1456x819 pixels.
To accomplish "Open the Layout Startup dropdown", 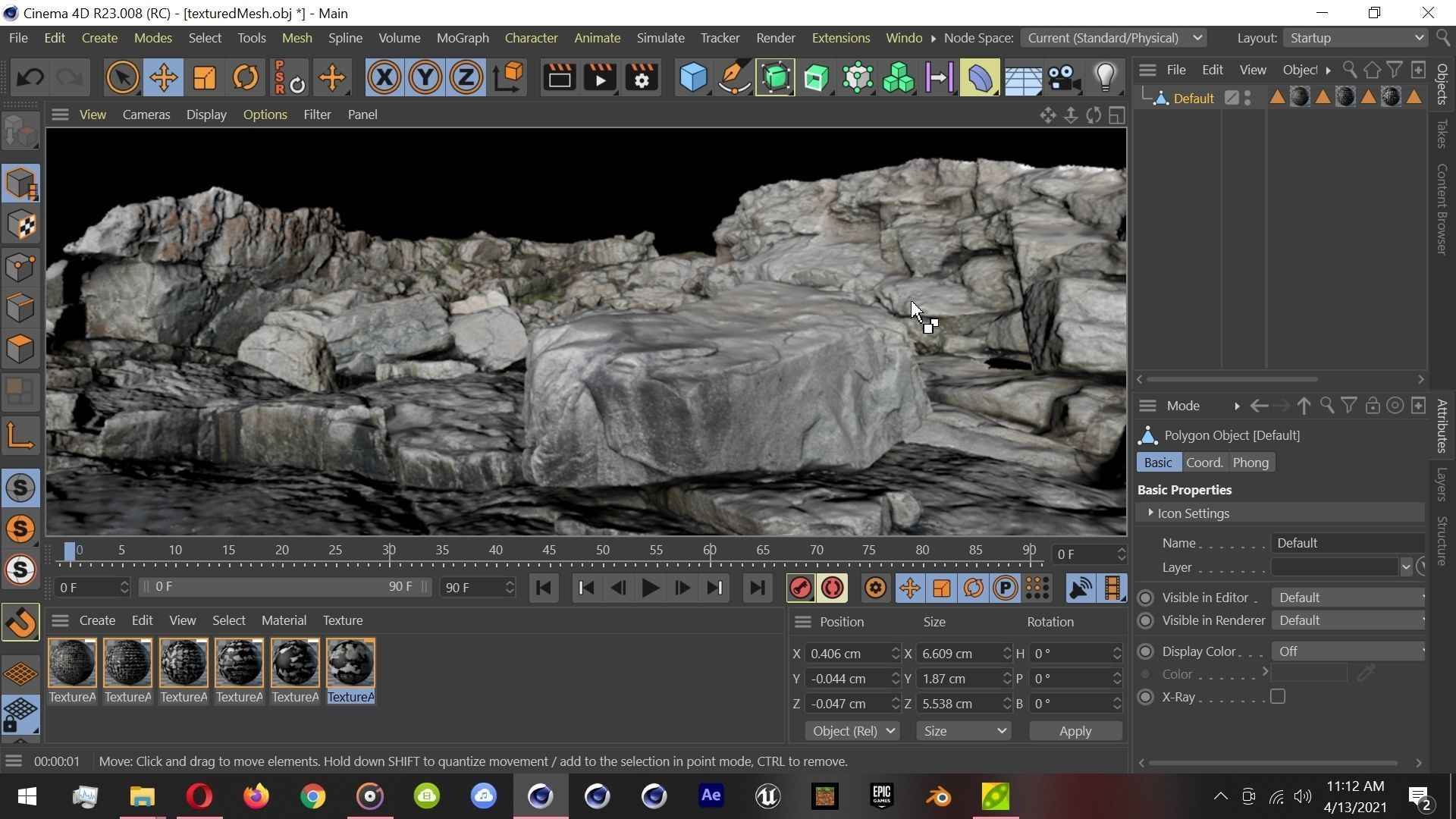I will click(1354, 38).
